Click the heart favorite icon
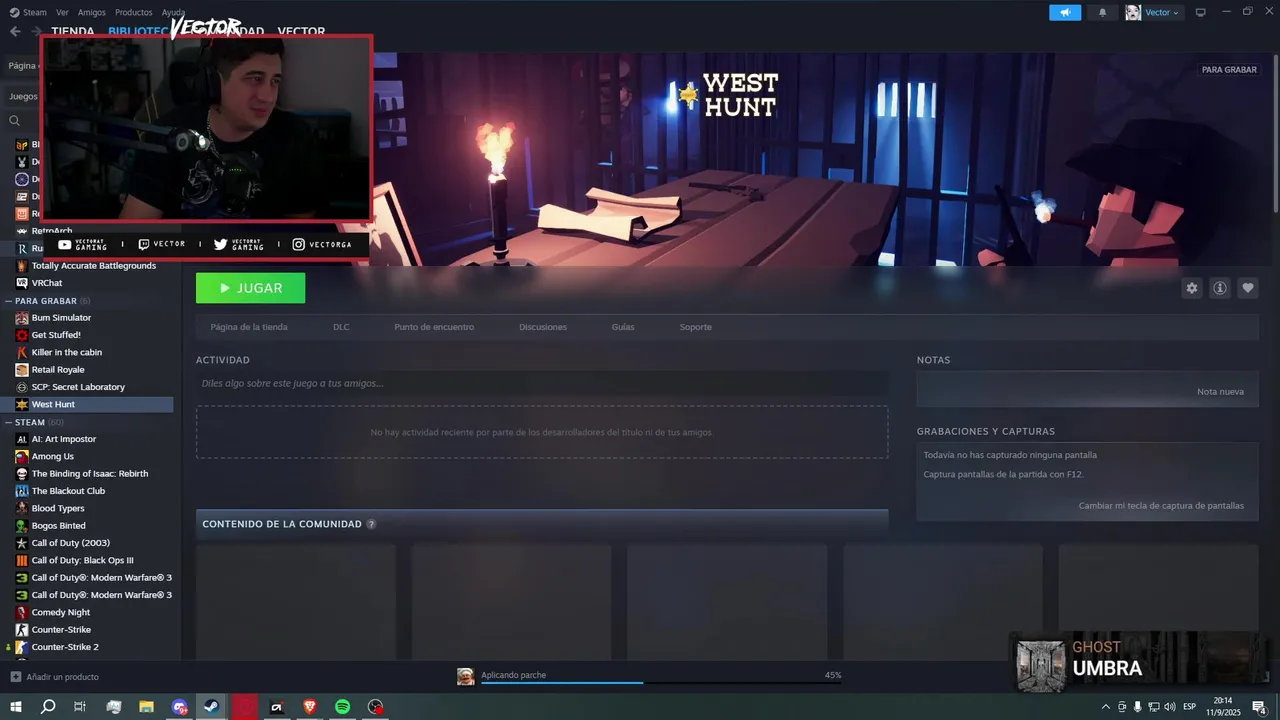The height and width of the screenshot is (720, 1280). click(1248, 288)
